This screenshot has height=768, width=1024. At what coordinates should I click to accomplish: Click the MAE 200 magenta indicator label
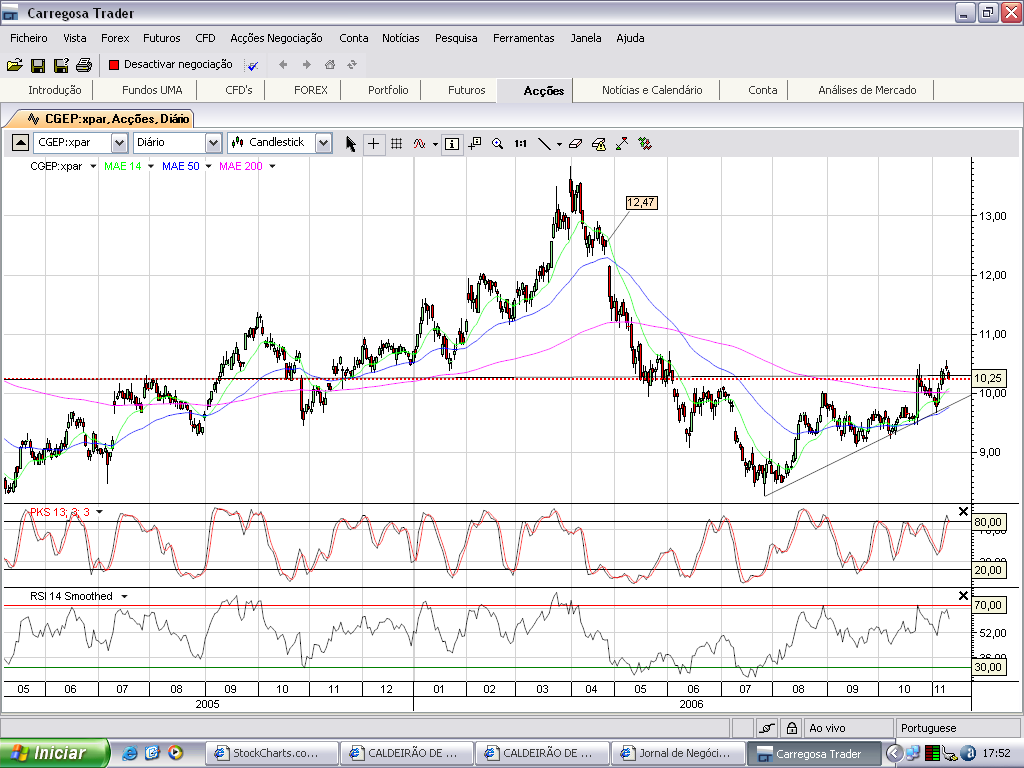tap(240, 166)
